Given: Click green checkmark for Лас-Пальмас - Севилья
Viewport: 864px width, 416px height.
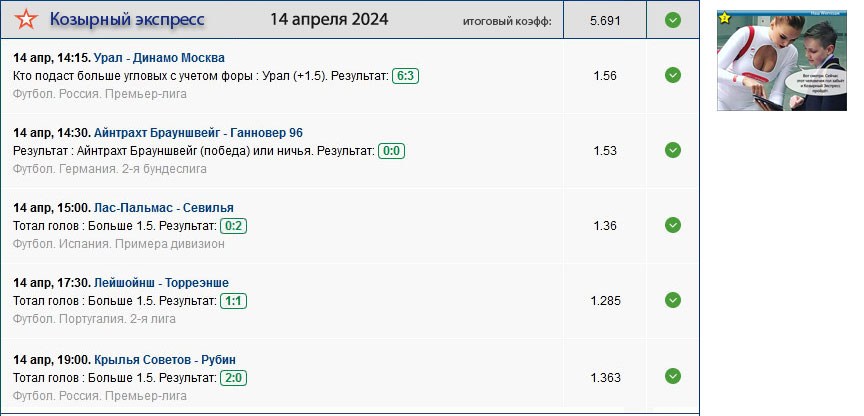Looking at the screenshot, I should [673, 225].
